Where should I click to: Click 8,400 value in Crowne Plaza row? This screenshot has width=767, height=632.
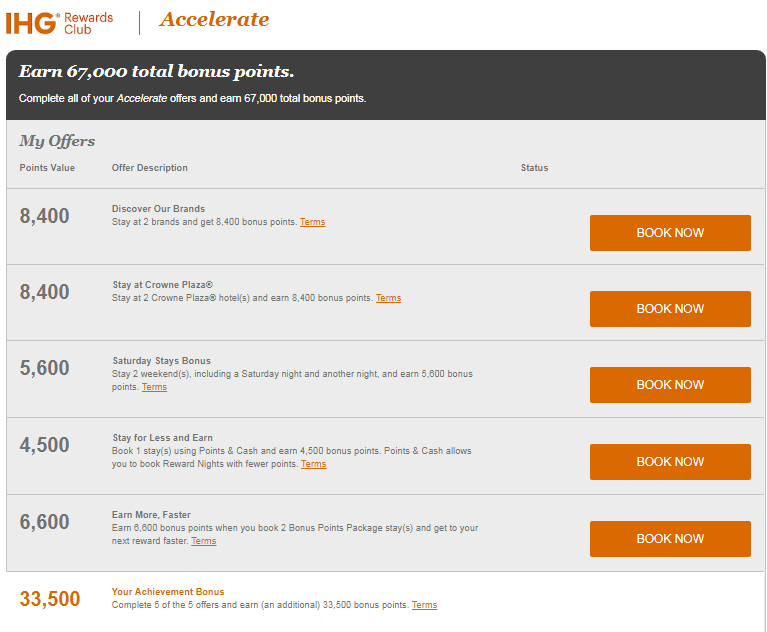pos(45,292)
